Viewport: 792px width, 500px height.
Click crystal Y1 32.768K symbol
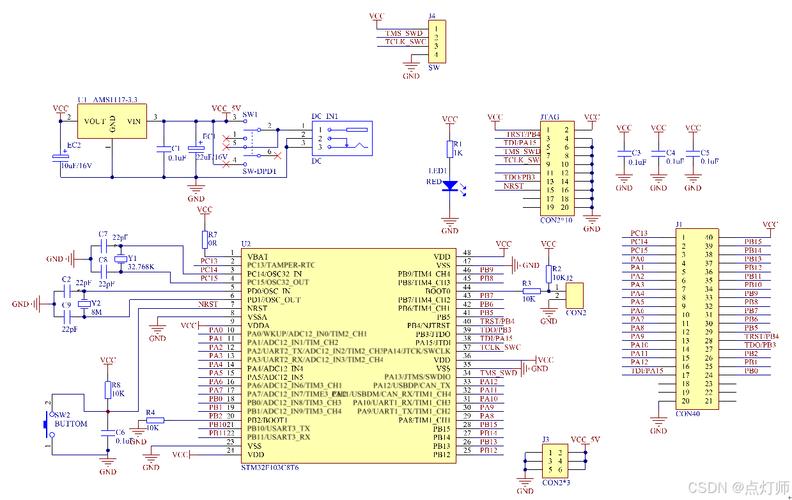[x=120, y=259]
